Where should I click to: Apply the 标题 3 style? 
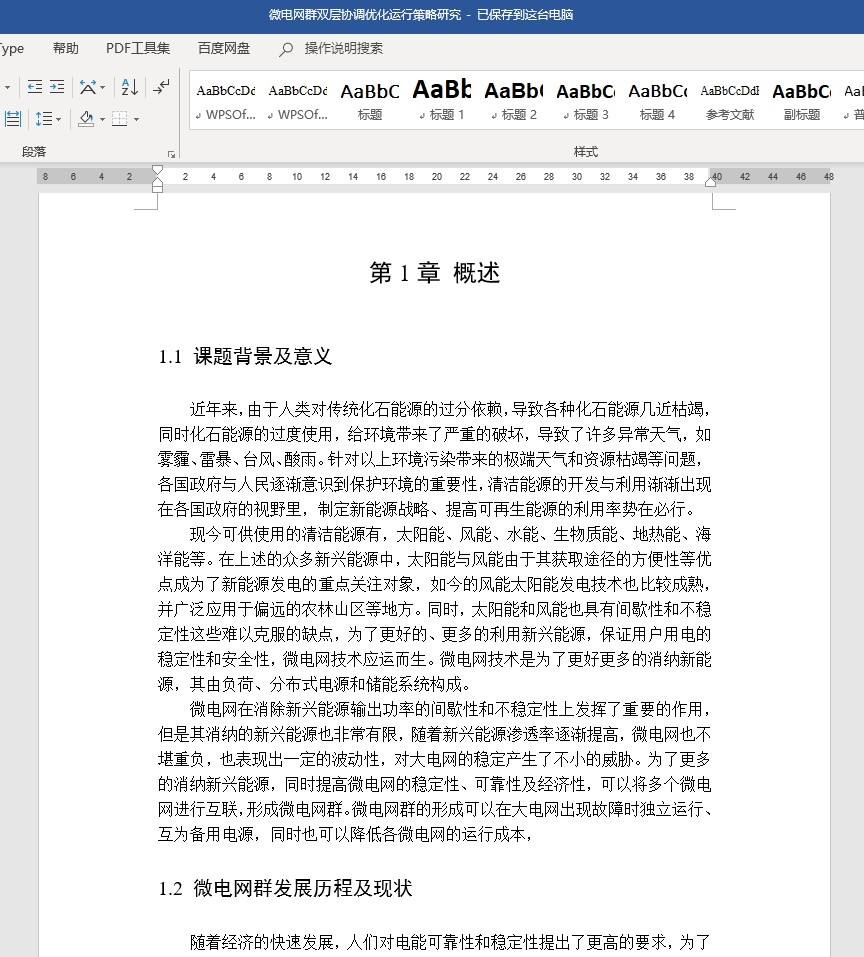pos(586,101)
